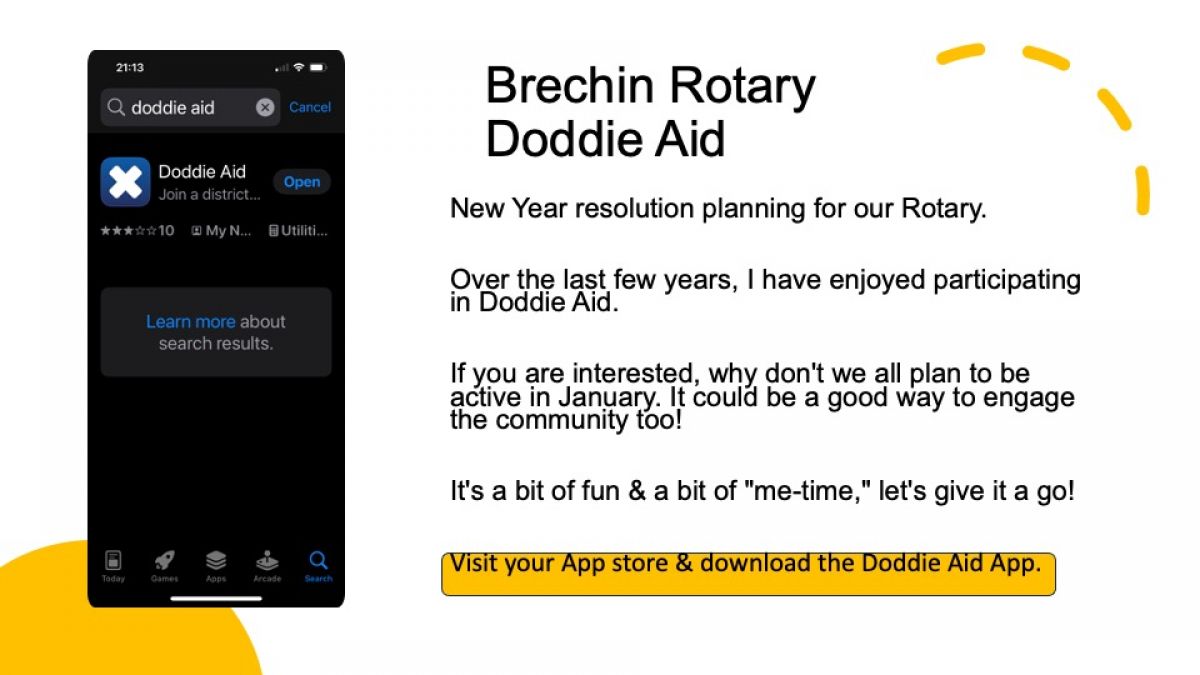Switch to the Today tab
The height and width of the screenshot is (675, 1200).
tap(113, 566)
